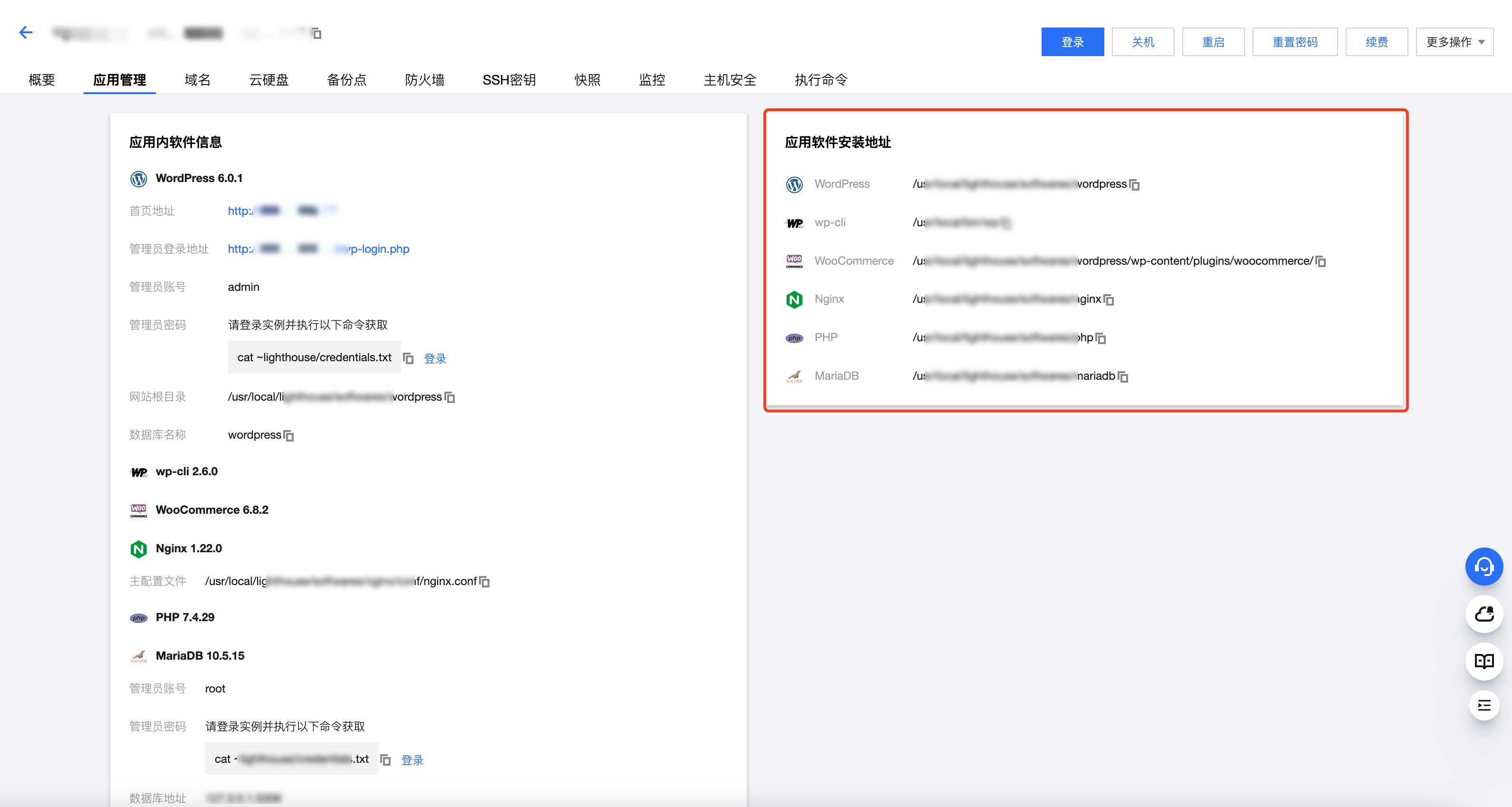
Task: Click the 重启 button
Action: point(1213,42)
